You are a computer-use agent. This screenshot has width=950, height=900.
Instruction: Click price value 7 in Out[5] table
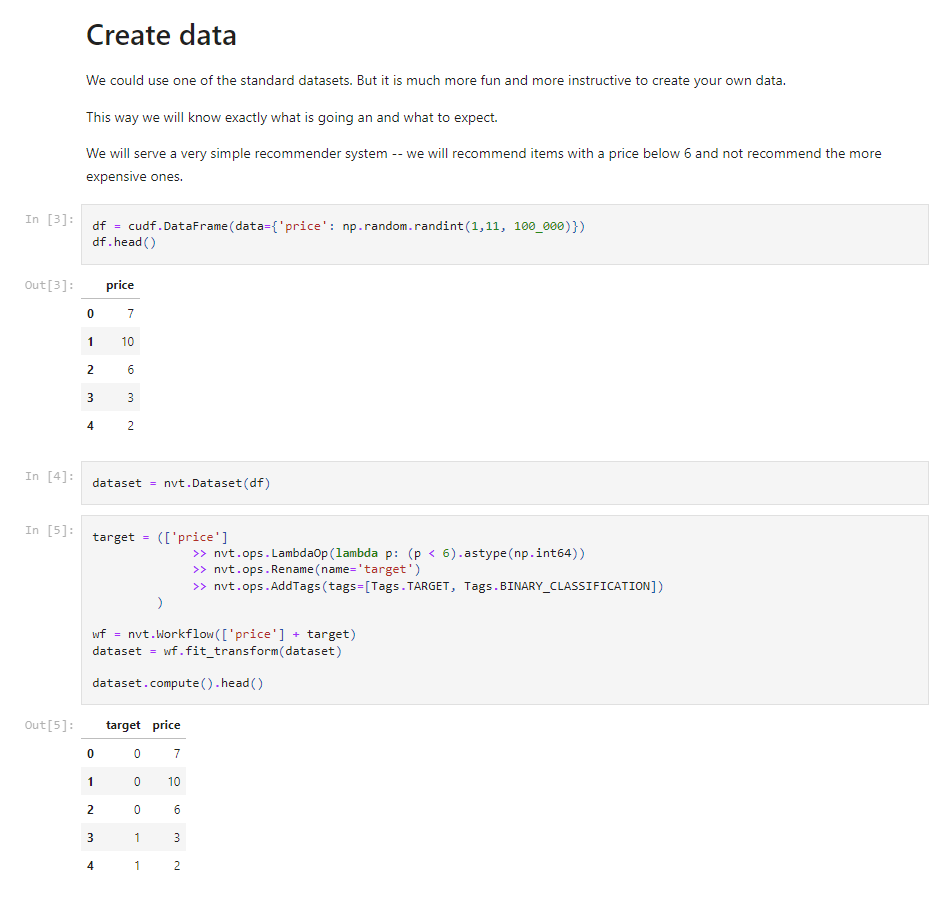click(x=177, y=753)
